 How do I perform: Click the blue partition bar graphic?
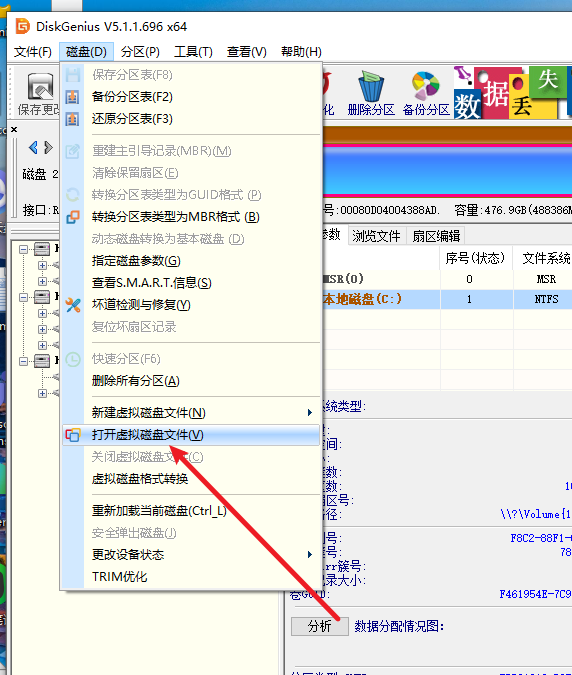point(447,170)
